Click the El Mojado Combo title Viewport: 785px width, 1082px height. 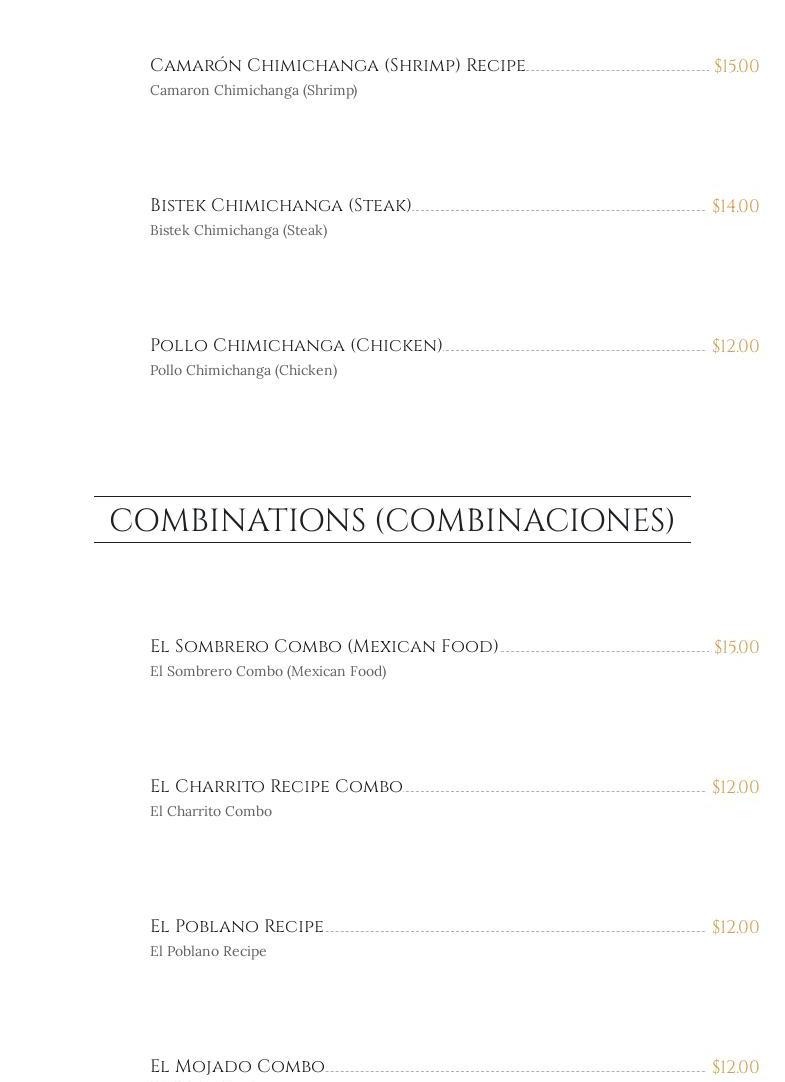coord(237,1067)
